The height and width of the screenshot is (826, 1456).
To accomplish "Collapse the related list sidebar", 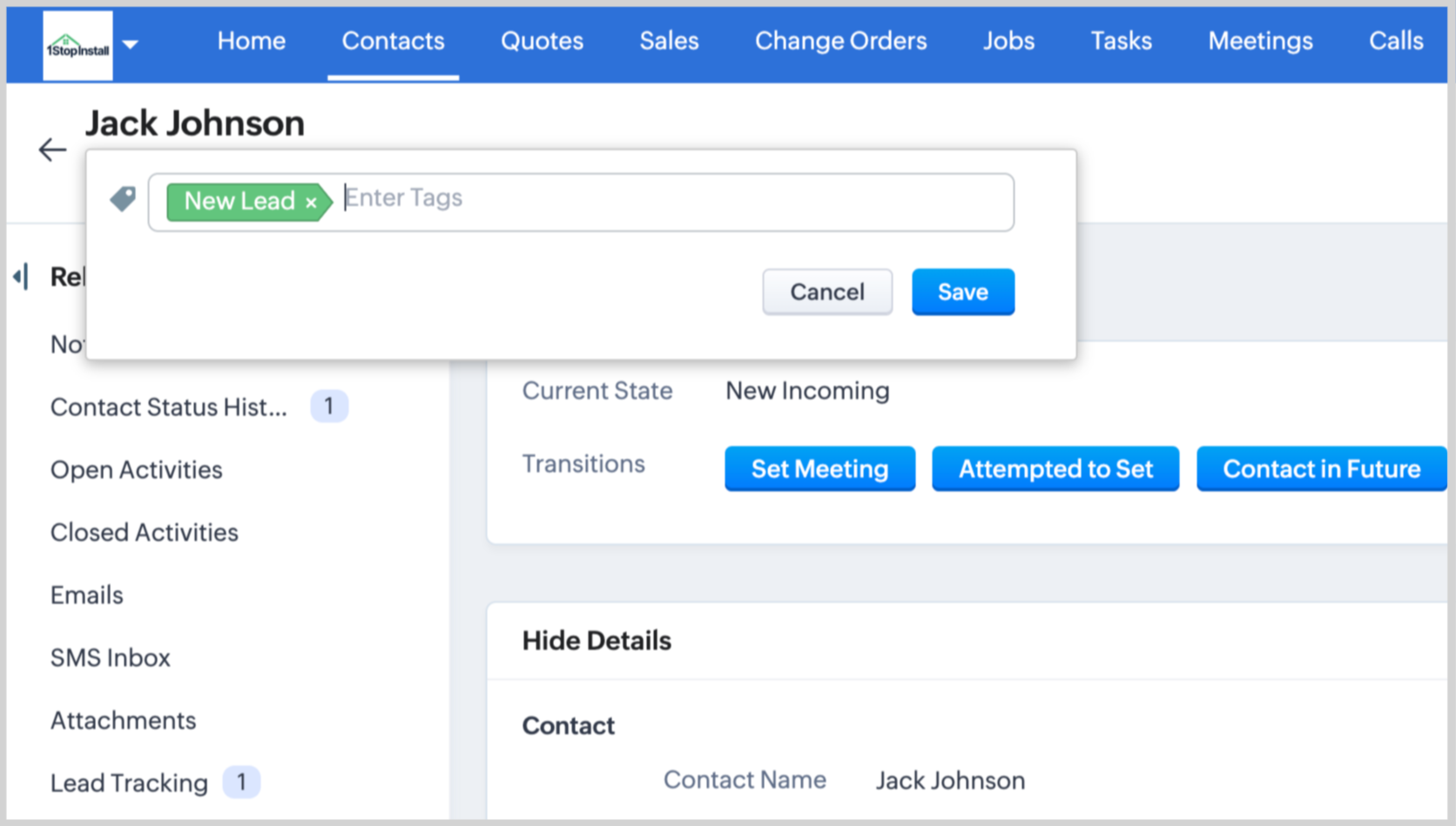I will tap(21, 277).
